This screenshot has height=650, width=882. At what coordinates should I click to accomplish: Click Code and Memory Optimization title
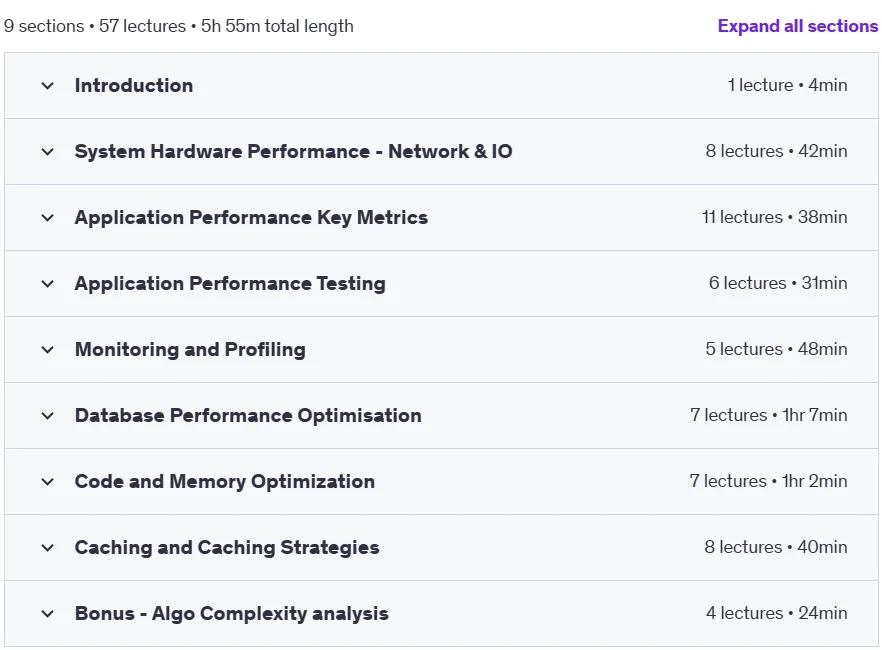coord(224,481)
